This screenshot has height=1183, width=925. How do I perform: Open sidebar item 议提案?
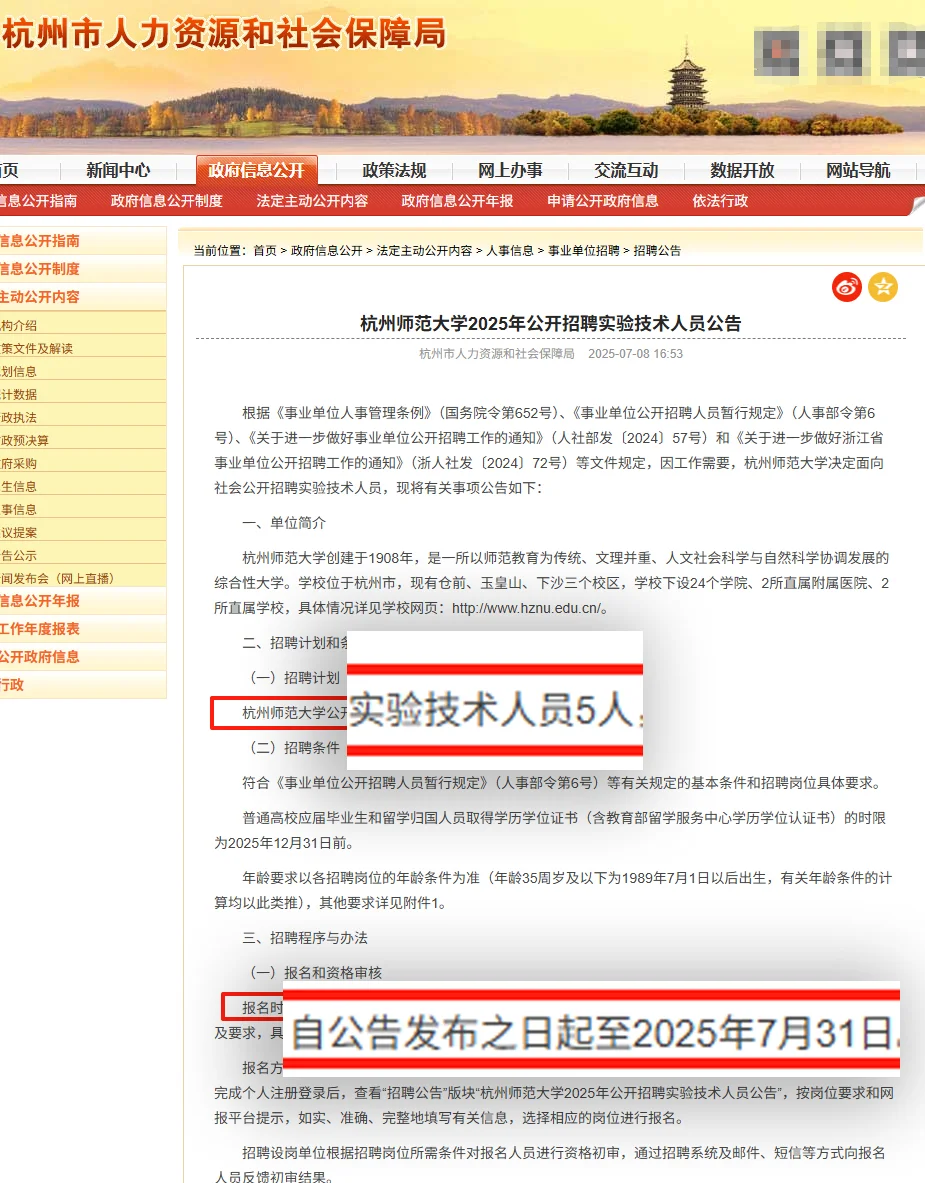[x=19, y=533]
